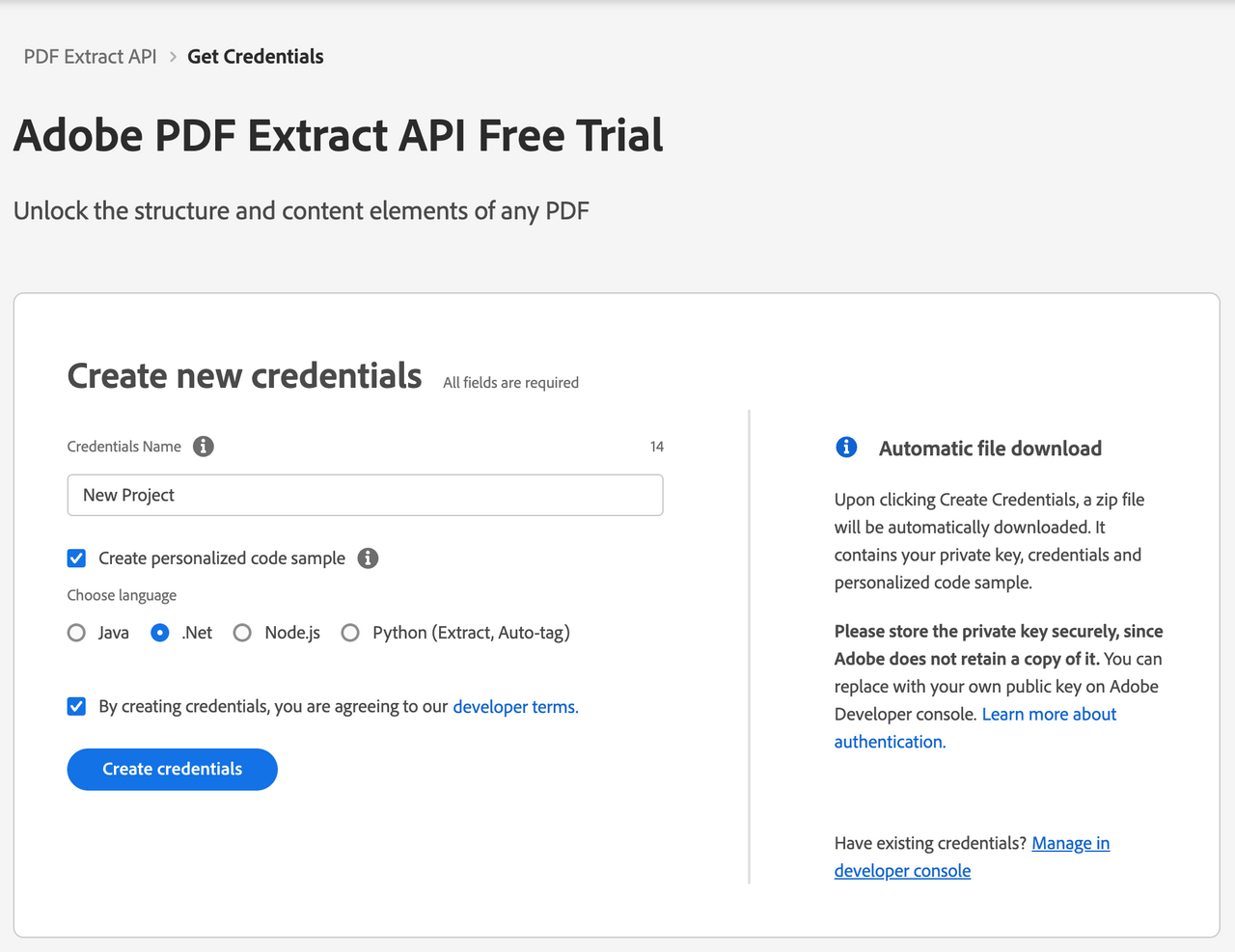The image size is (1235, 952).
Task: Open Manage in developer console link
Action: point(973,857)
